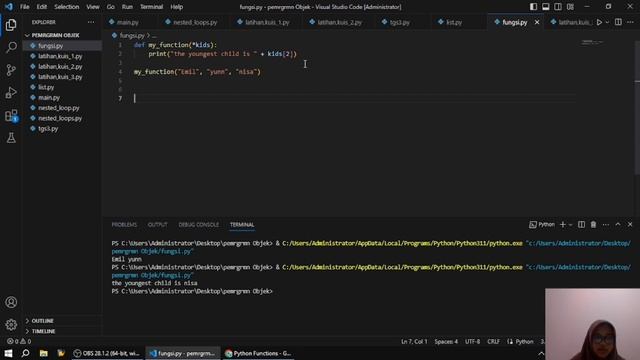Open latihan_kuis_3.py in the explorer
Image resolution: width=640 pixels, height=360 pixels.
pos(60,77)
